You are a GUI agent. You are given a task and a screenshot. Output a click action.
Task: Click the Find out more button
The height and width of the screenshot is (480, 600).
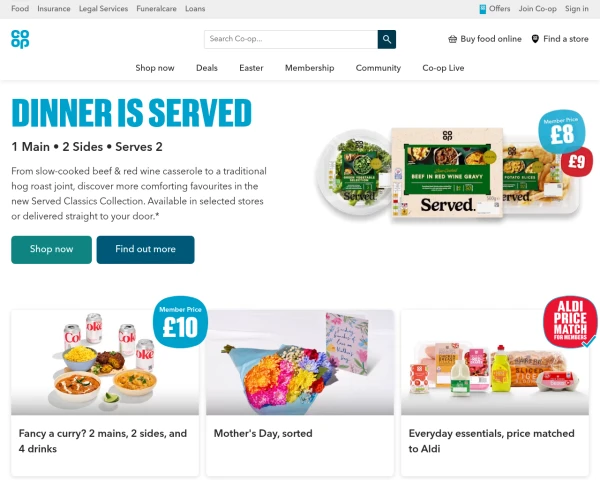[x=145, y=250]
